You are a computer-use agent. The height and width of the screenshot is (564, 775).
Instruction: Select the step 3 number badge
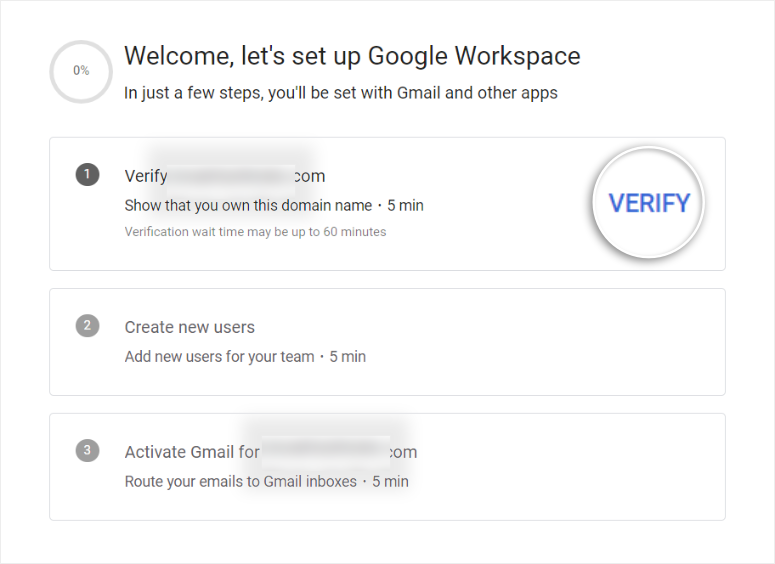tap(87, 450)
